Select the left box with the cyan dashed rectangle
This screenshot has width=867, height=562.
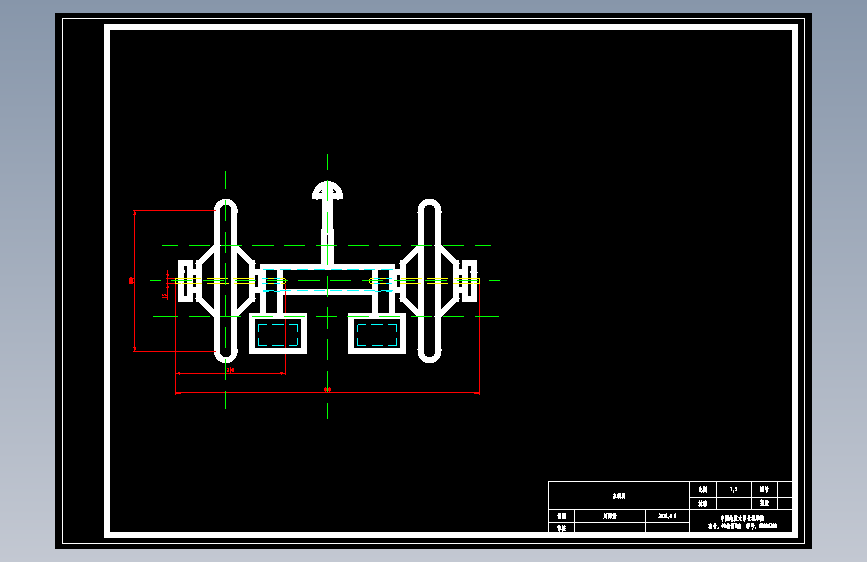click(x=278, y=334)
